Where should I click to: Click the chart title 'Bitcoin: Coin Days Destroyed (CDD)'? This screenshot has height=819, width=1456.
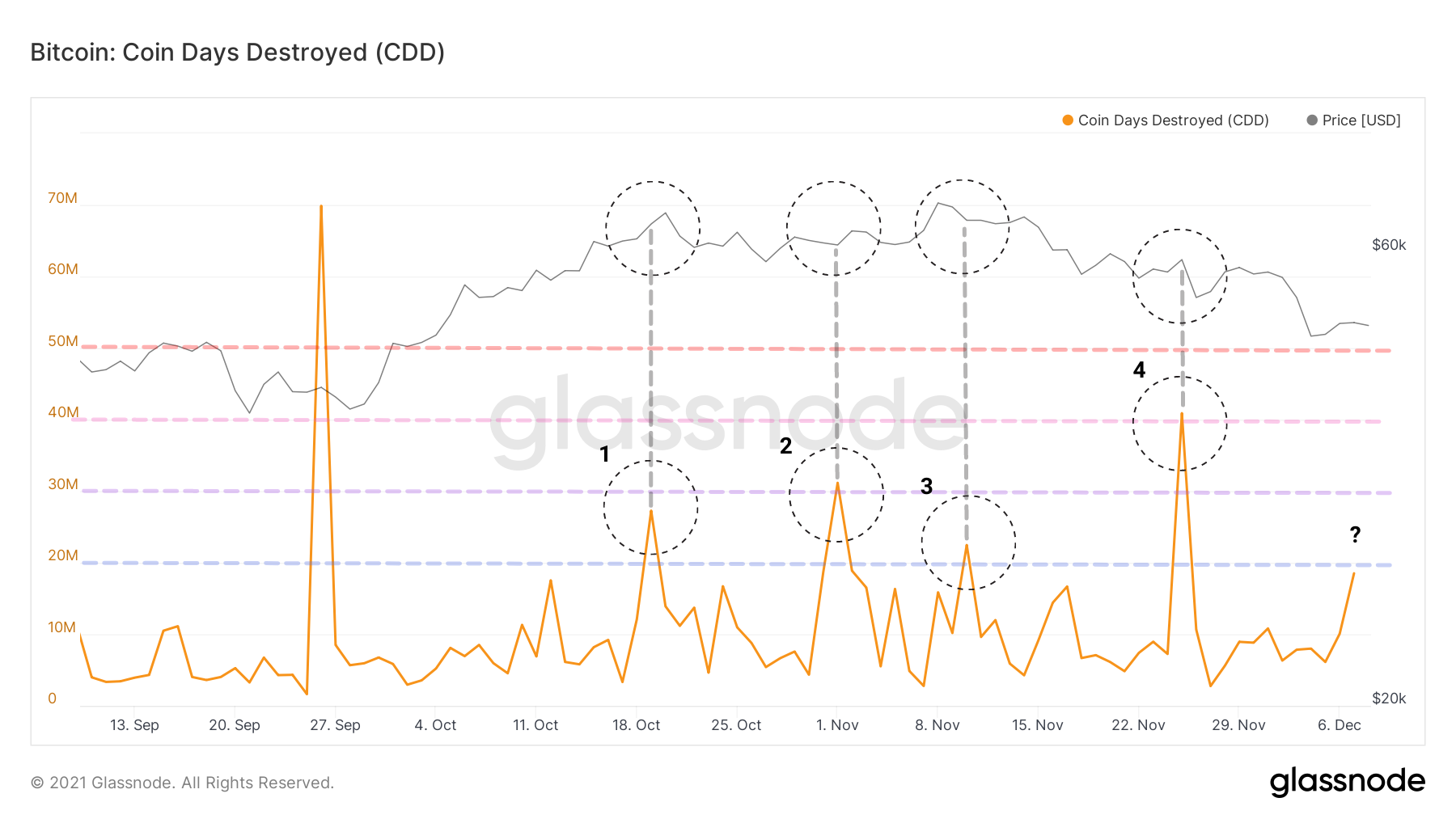coord(237,53)
